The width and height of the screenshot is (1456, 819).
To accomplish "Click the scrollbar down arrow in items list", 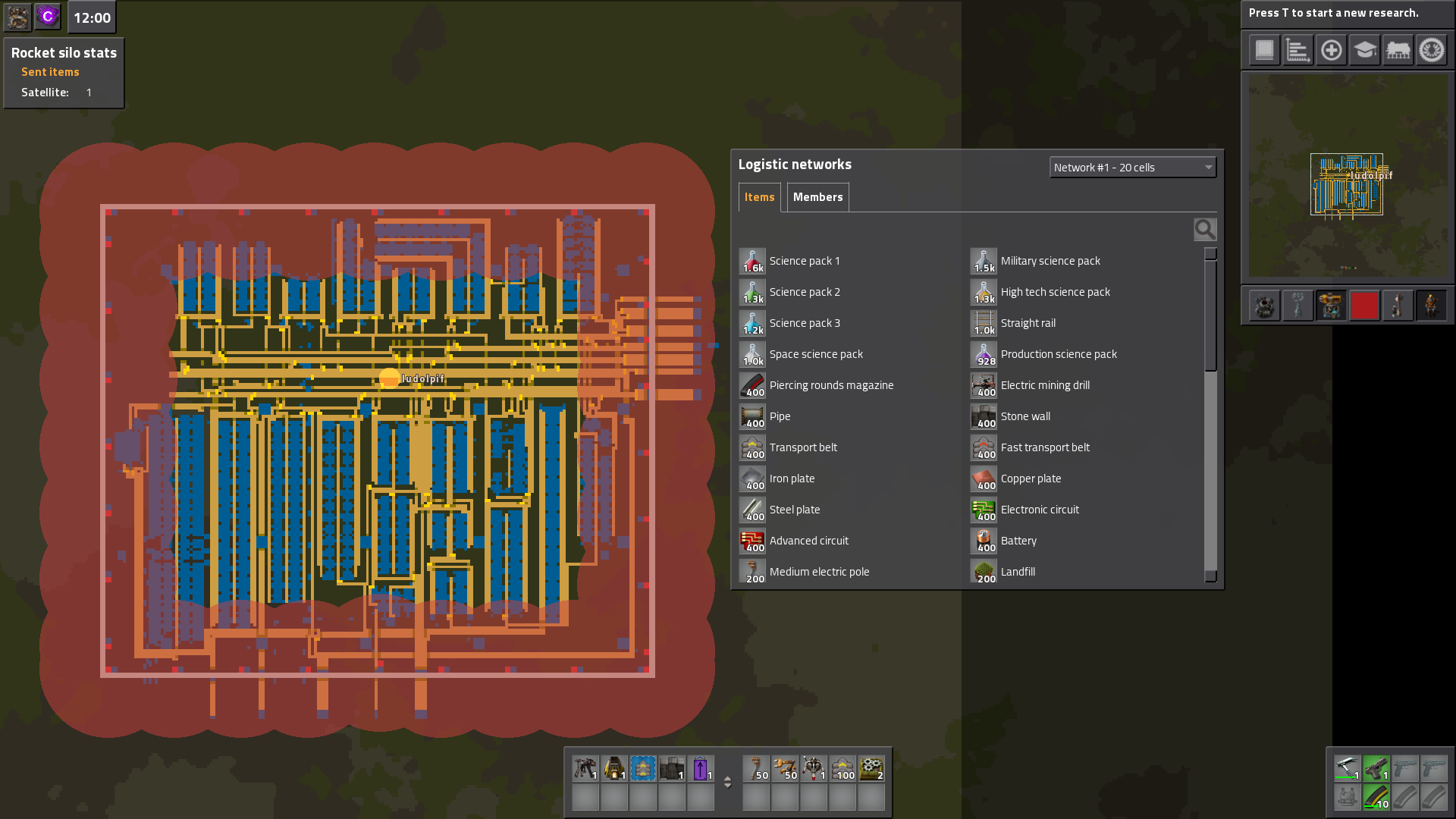I will tap(1210, 576).
